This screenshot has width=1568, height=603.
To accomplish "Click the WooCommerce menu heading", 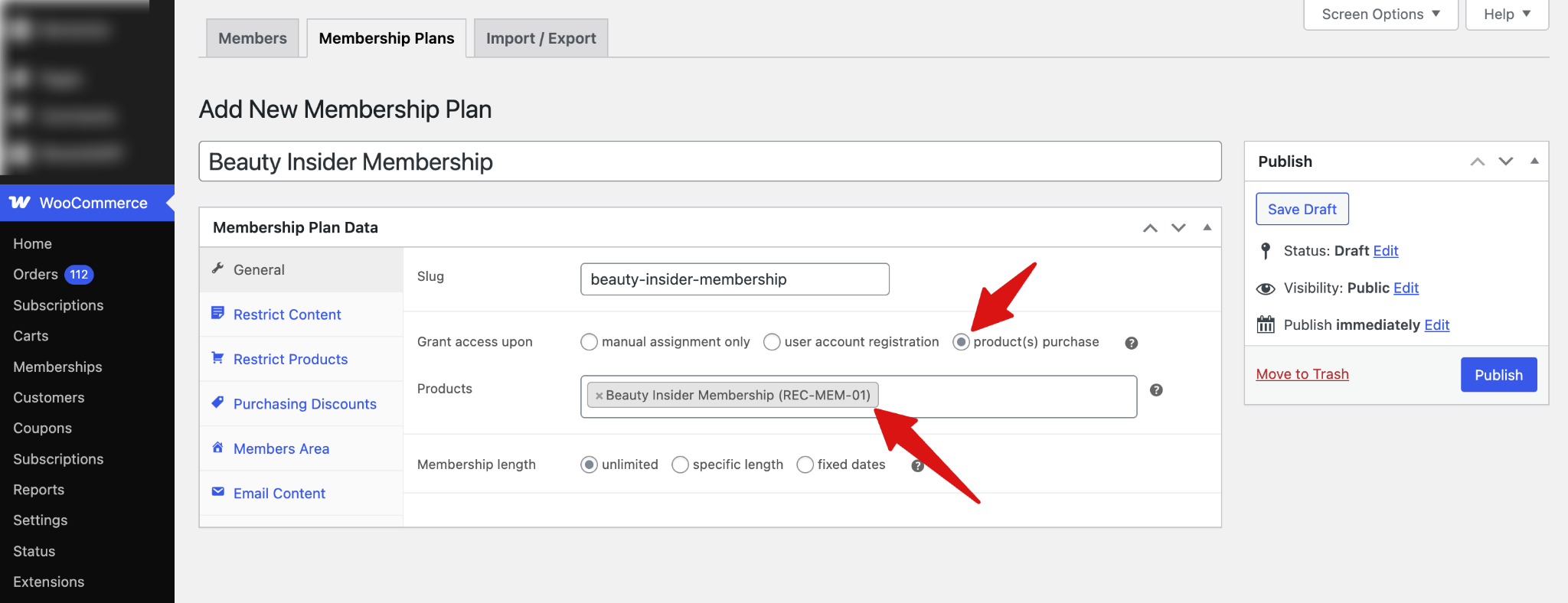I will click(87, 203).
